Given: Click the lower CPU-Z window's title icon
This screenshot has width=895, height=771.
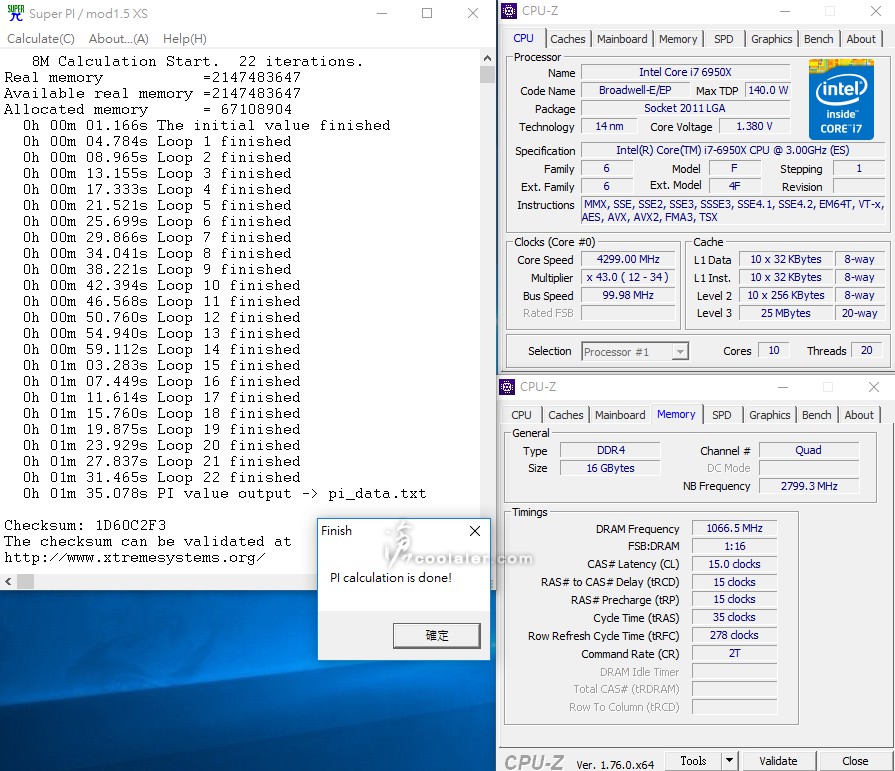Looking at the screenshot, I should click(509, 387).
